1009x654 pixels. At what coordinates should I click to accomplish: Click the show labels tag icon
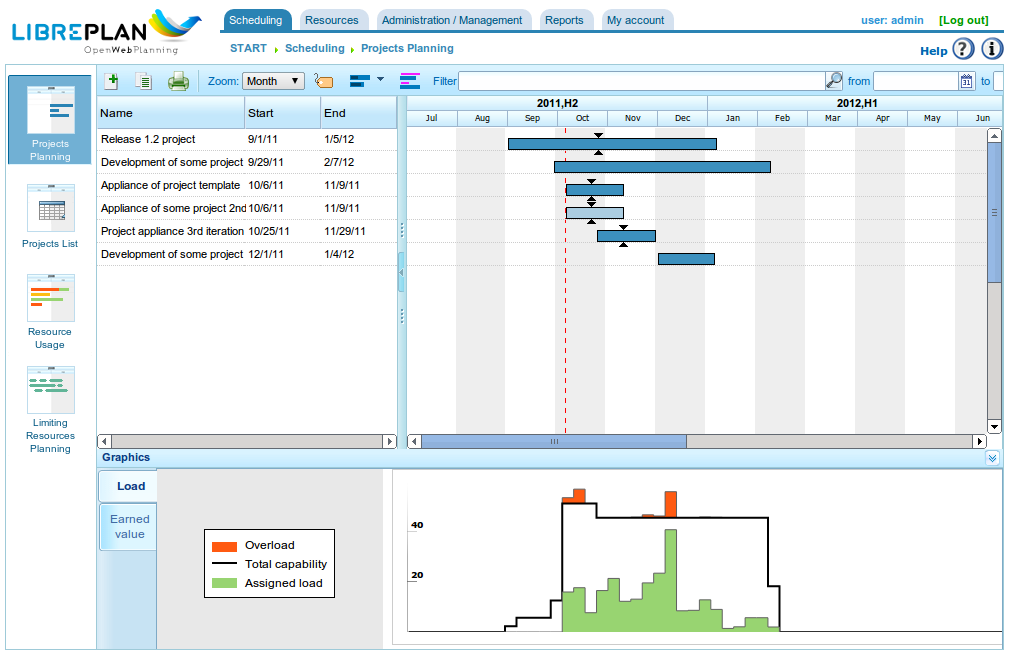point(323,81)
